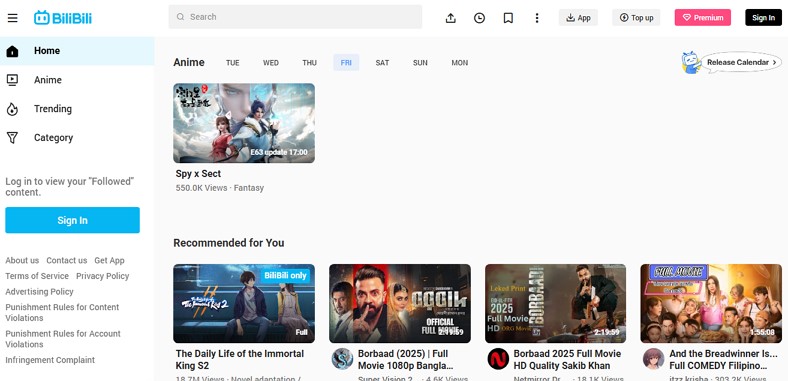
Task: Switch to the THU anime tab
Action: click(310, 63)
